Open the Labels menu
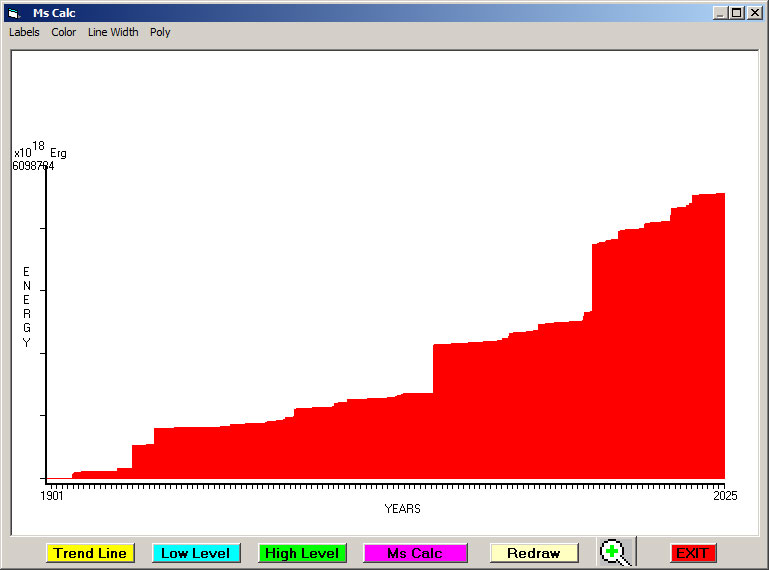The image size is (769, 570). click(24, 32)
